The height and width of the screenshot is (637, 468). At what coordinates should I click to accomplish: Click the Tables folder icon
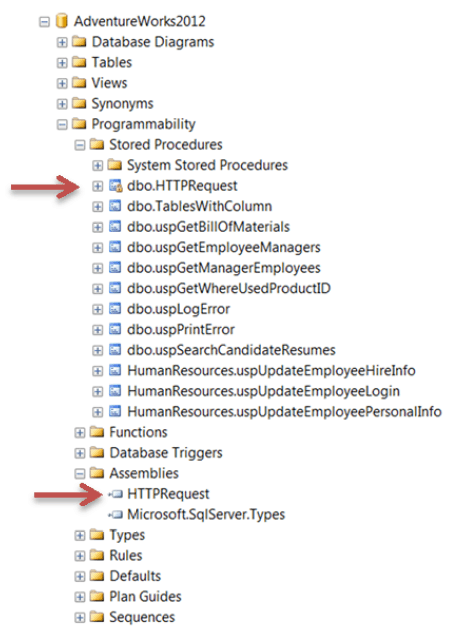pos(79,62)
